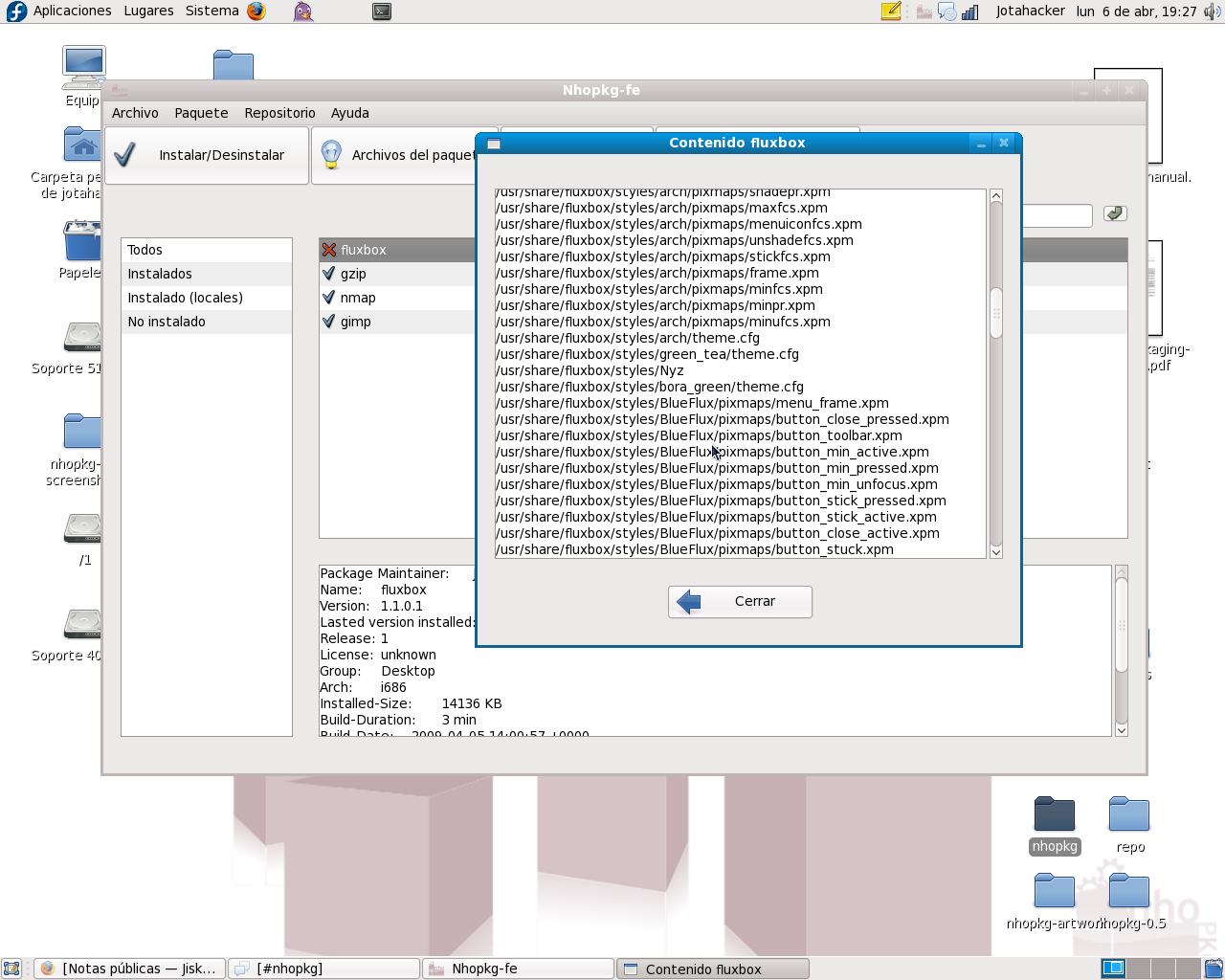Open the Archivo menu in Nhopkg-fe
Viewport: 1225px width, 980px height.
click(x=135, y=113)
